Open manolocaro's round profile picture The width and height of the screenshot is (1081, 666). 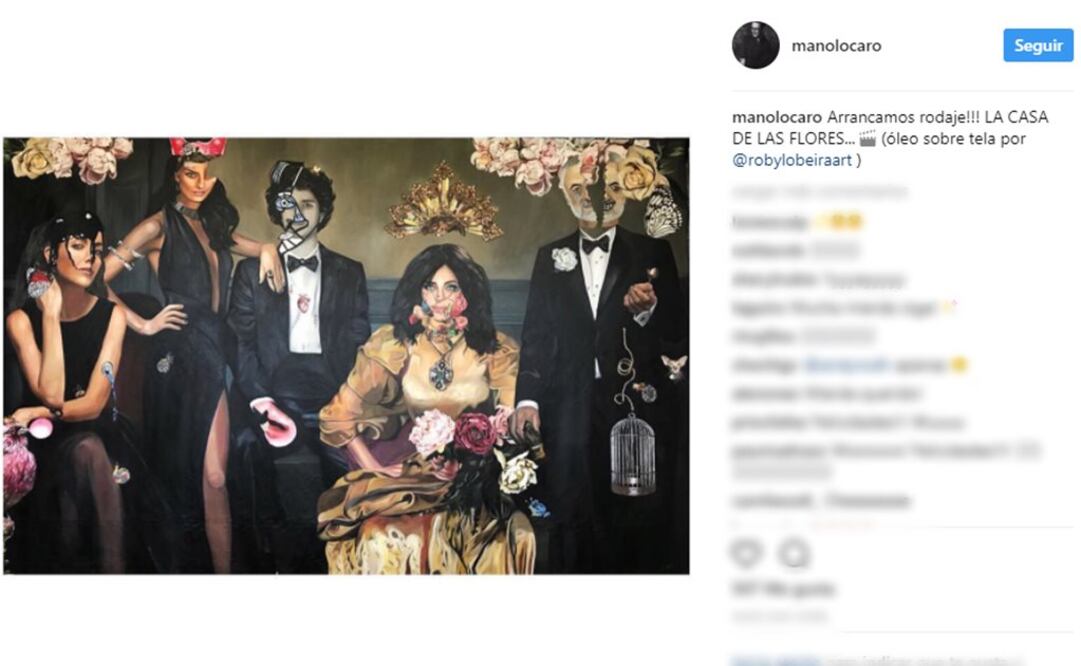[x=756, y=46]
